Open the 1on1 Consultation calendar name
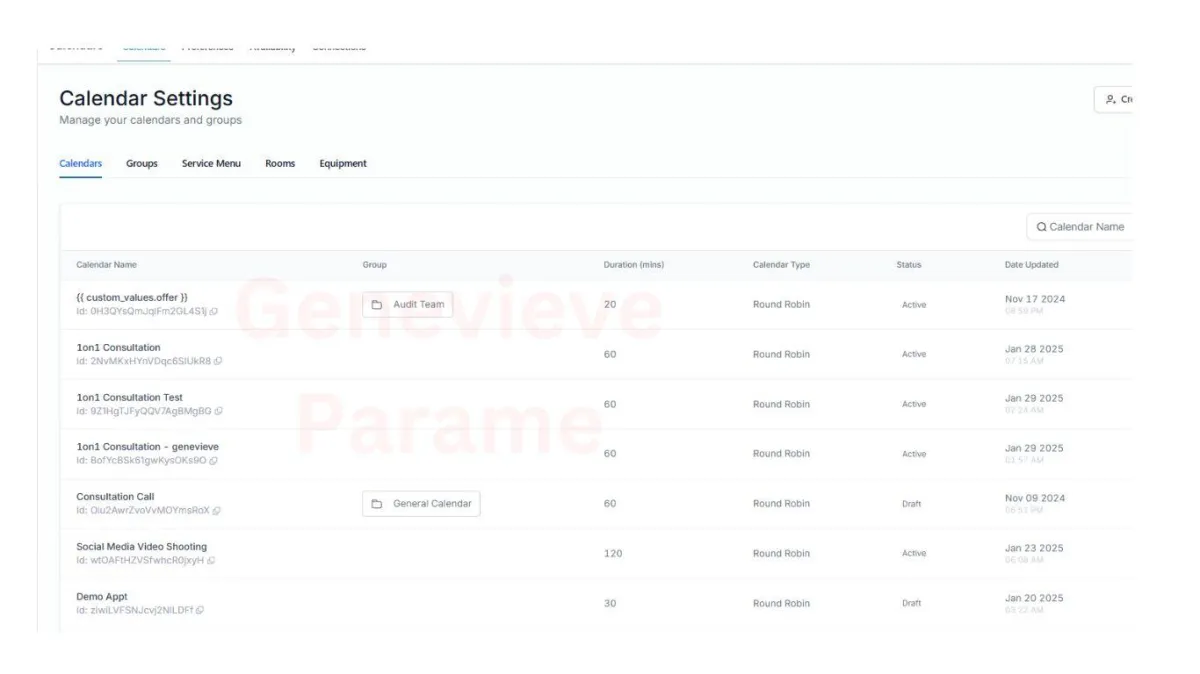 point(118,348)
